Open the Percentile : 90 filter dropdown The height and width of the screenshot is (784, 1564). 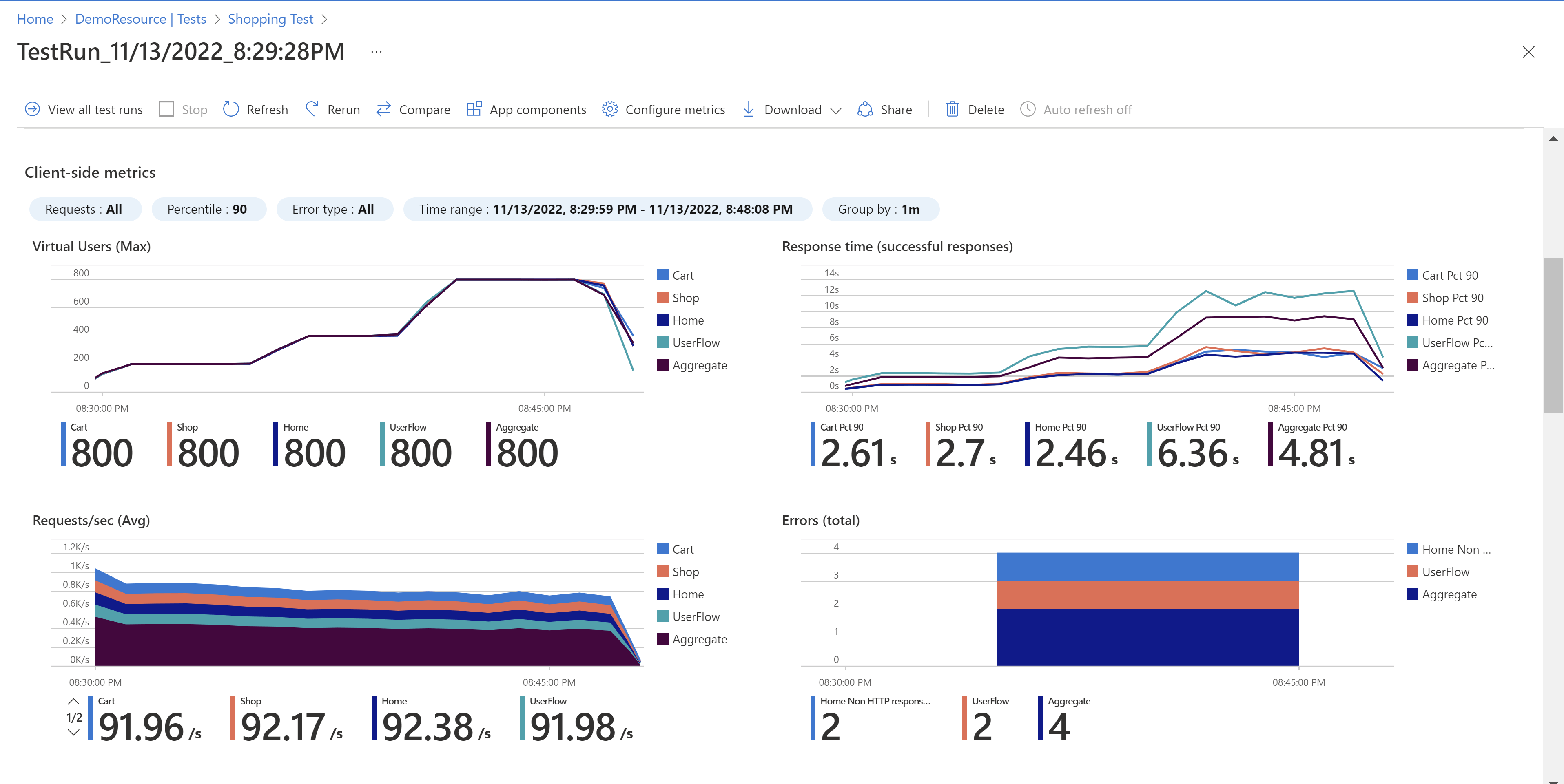coord(207,209)
